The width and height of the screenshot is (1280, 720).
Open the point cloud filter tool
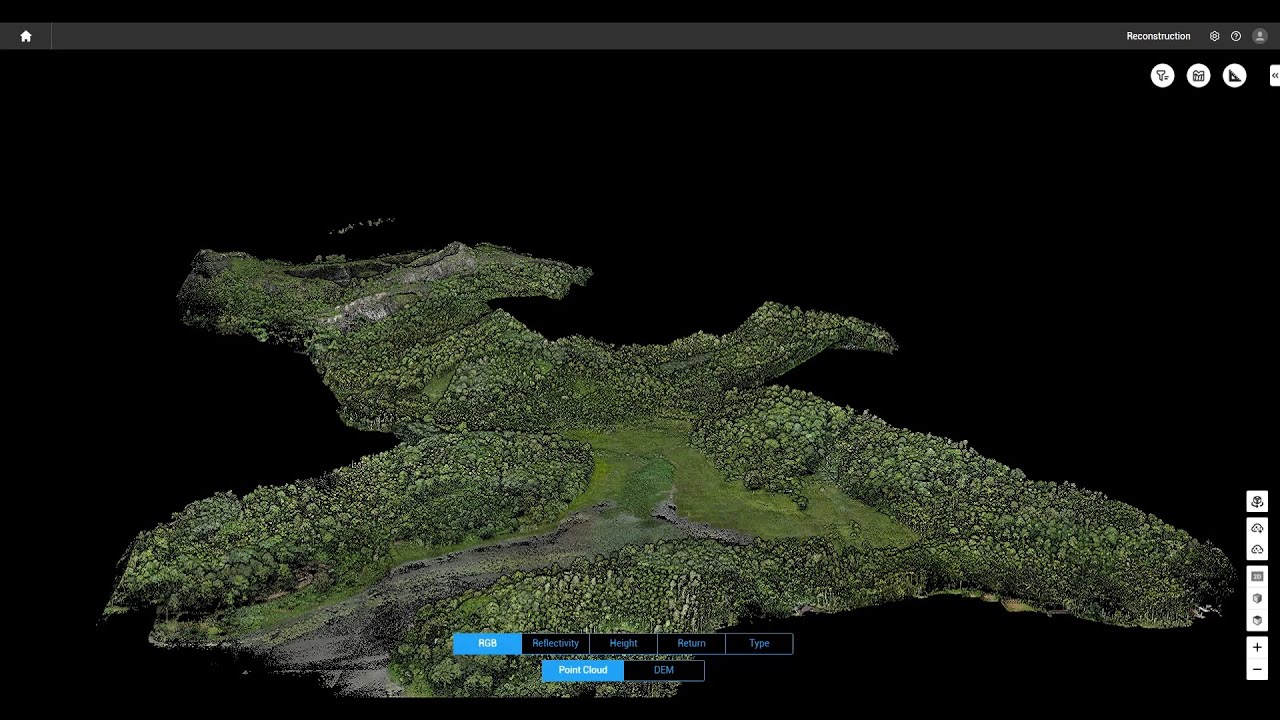click(1162, 76)
